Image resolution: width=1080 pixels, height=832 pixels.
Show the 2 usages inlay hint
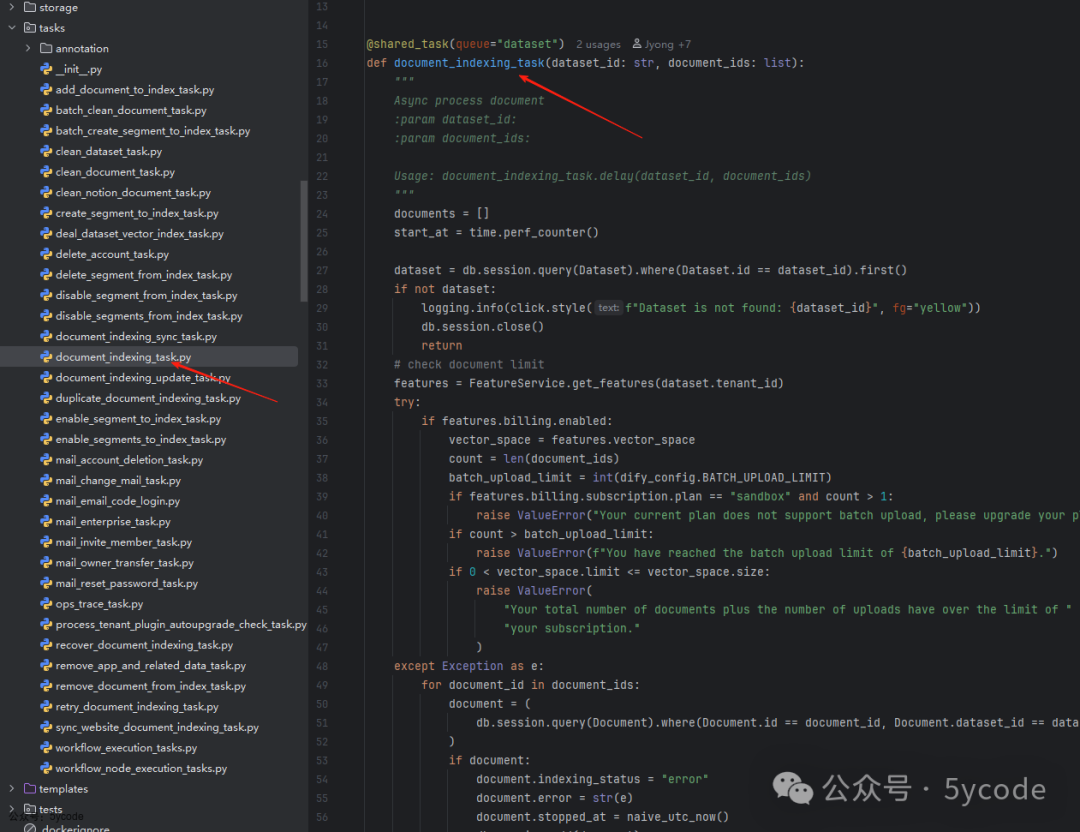pos(598,44)
